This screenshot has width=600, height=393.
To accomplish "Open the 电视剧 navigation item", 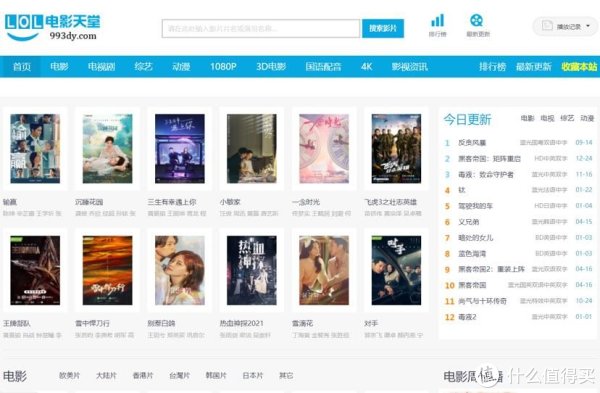I will pos(101,67).
